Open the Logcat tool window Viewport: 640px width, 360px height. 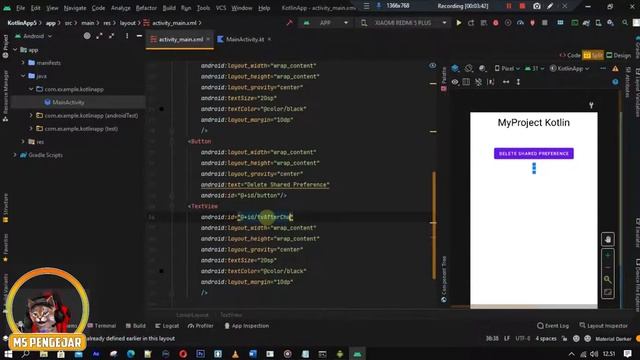167,326
